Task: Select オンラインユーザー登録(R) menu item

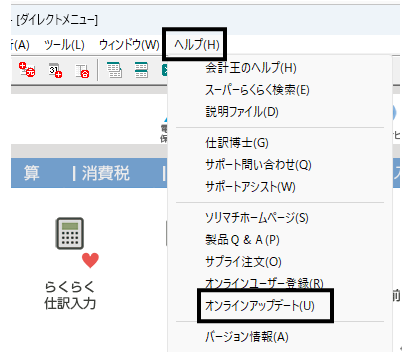Action: pos(280,283)
